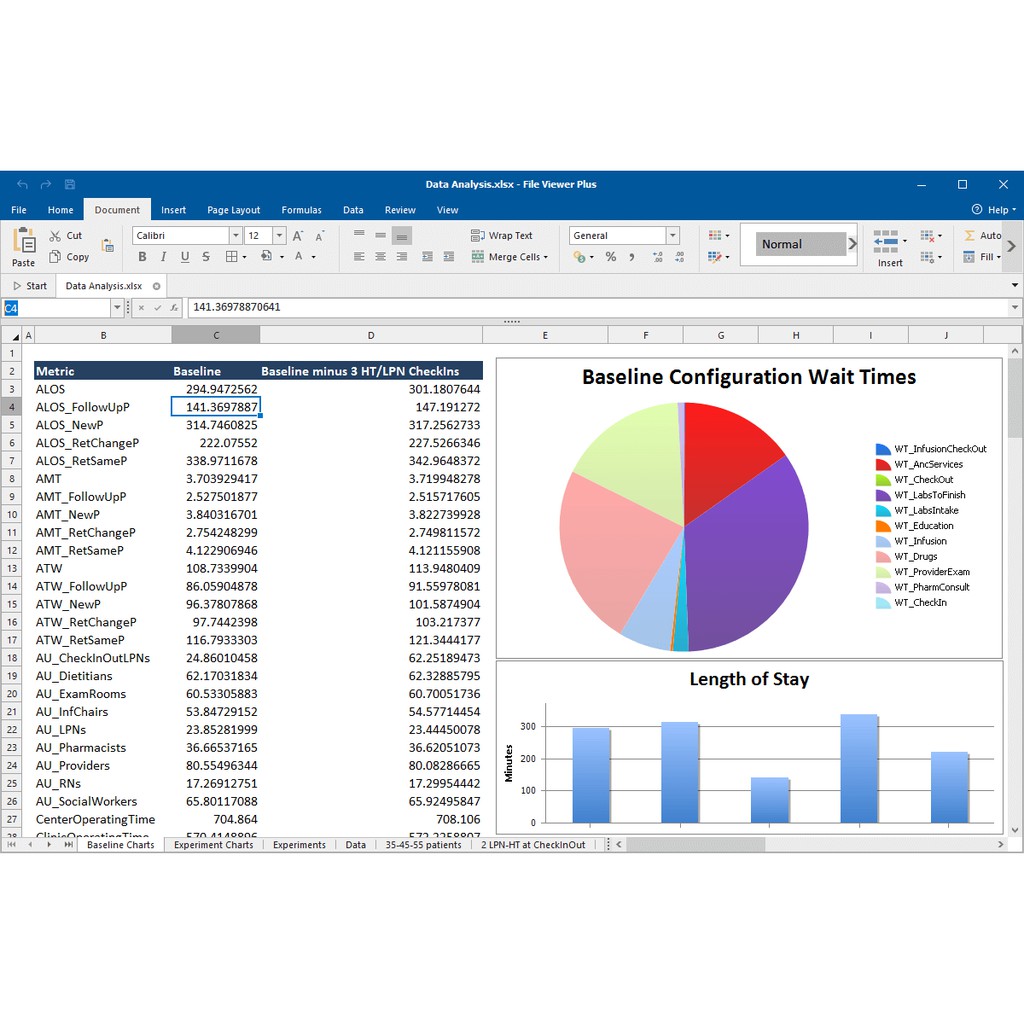Open the cell name box dropdown

coord(117,308)
